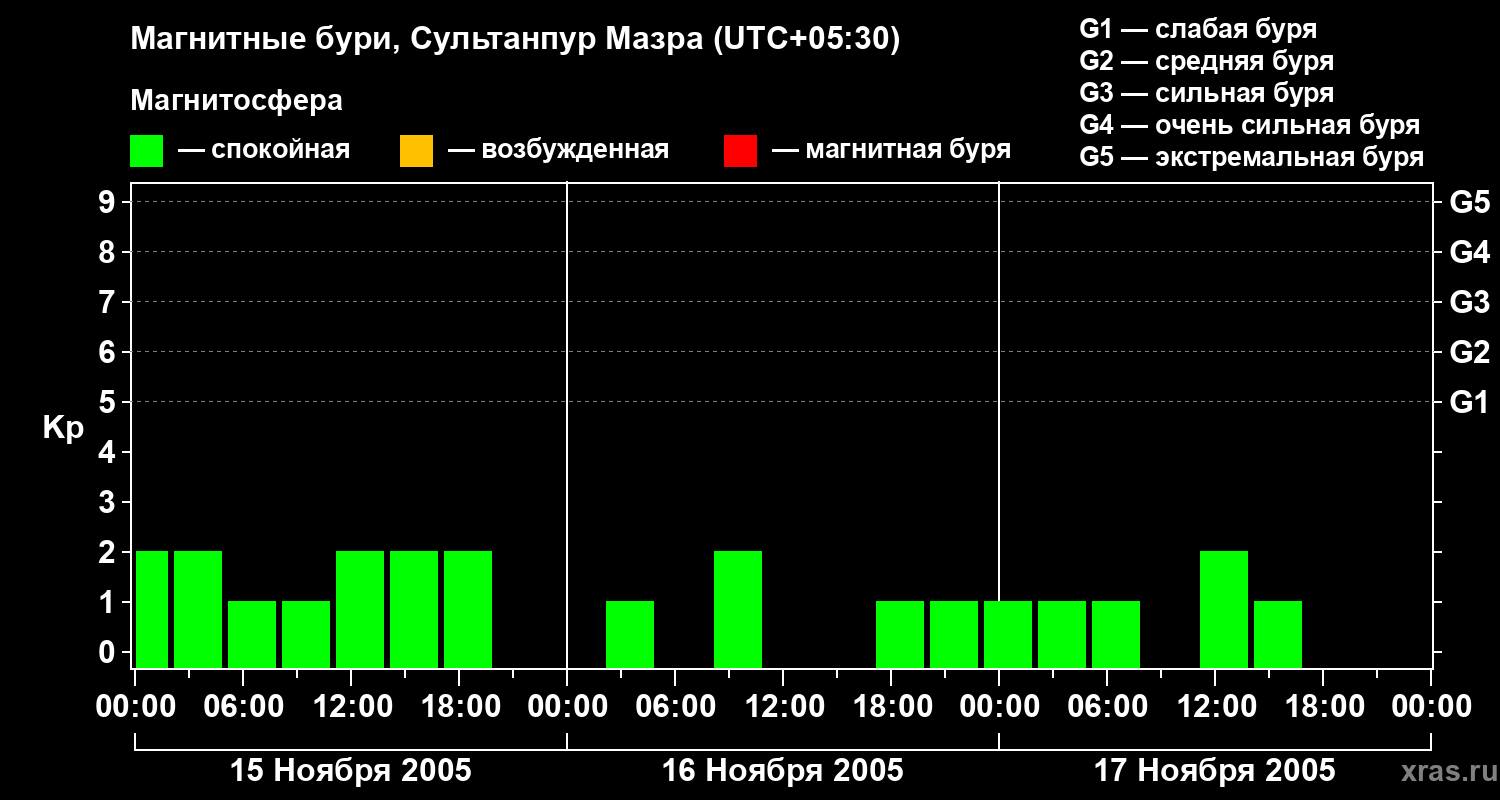Viewport: 1500px width, 800px height.
Task: Click the last green bar on 17 November
Action: click(x=1278, y=634)
